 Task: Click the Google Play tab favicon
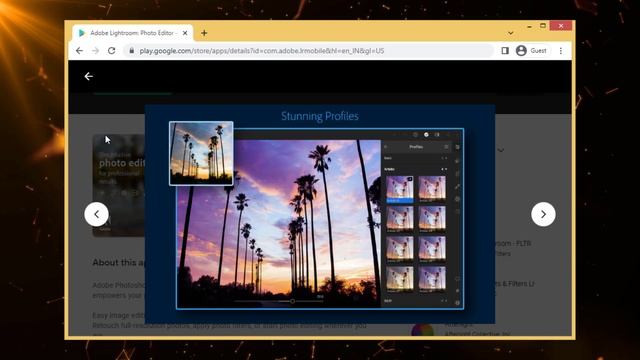coord(82,33)
